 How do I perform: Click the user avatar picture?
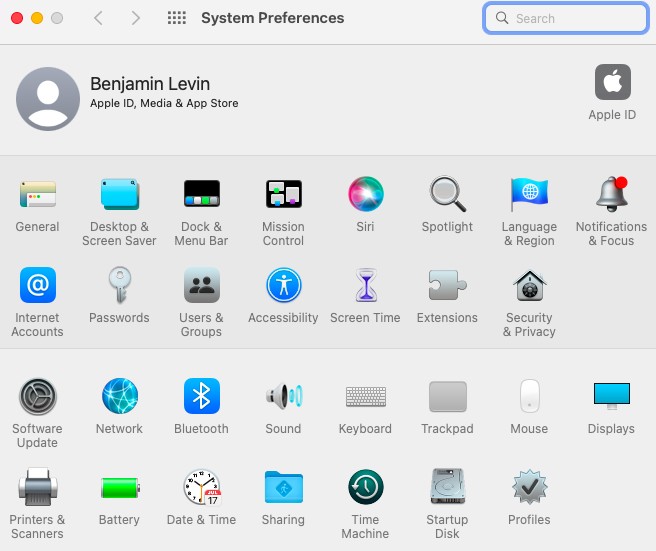[x=48, y=99]
